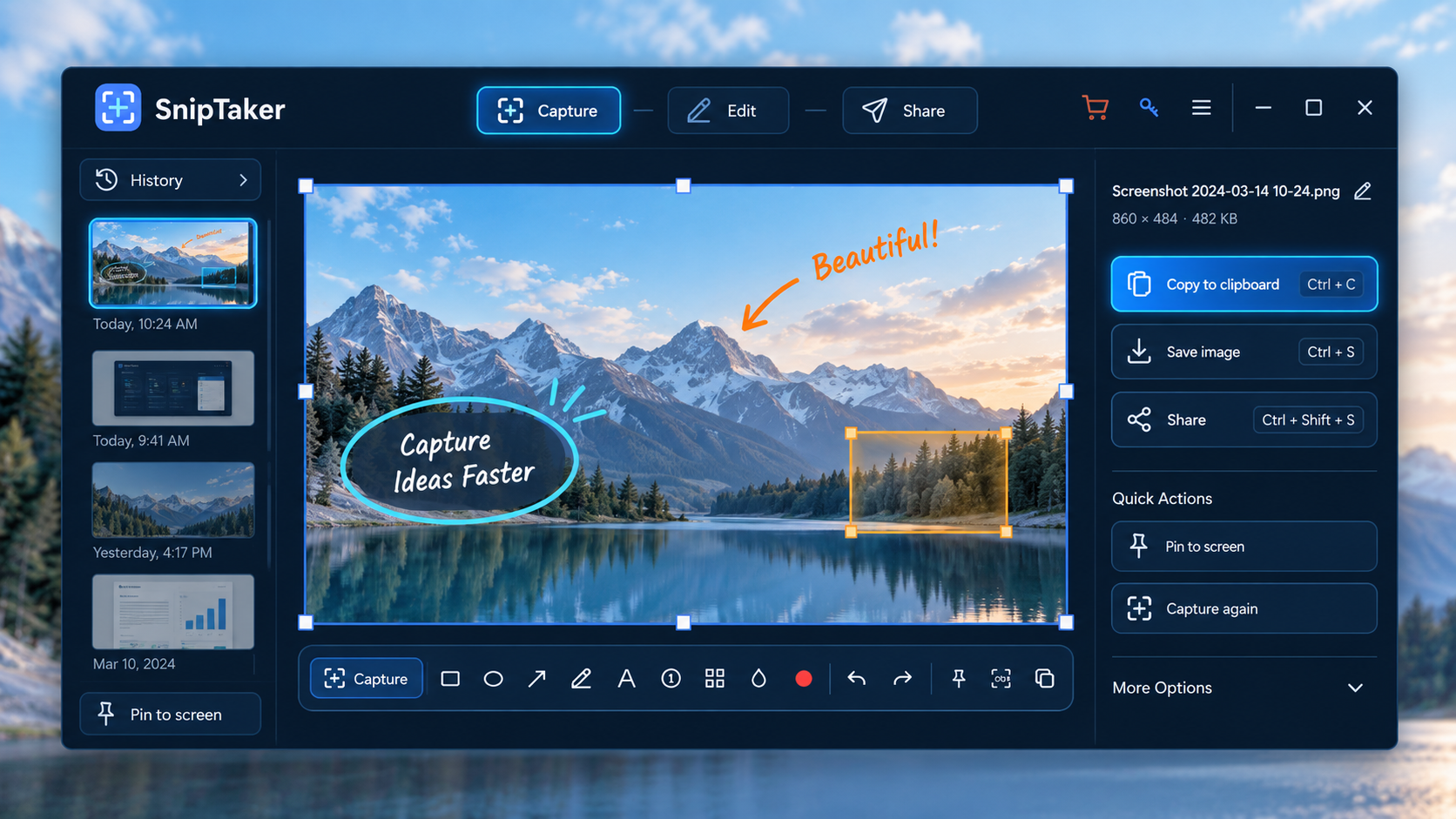
Task: Choose the pixelate grid tool
Action: pyautogui.click(x=715, y=679)
